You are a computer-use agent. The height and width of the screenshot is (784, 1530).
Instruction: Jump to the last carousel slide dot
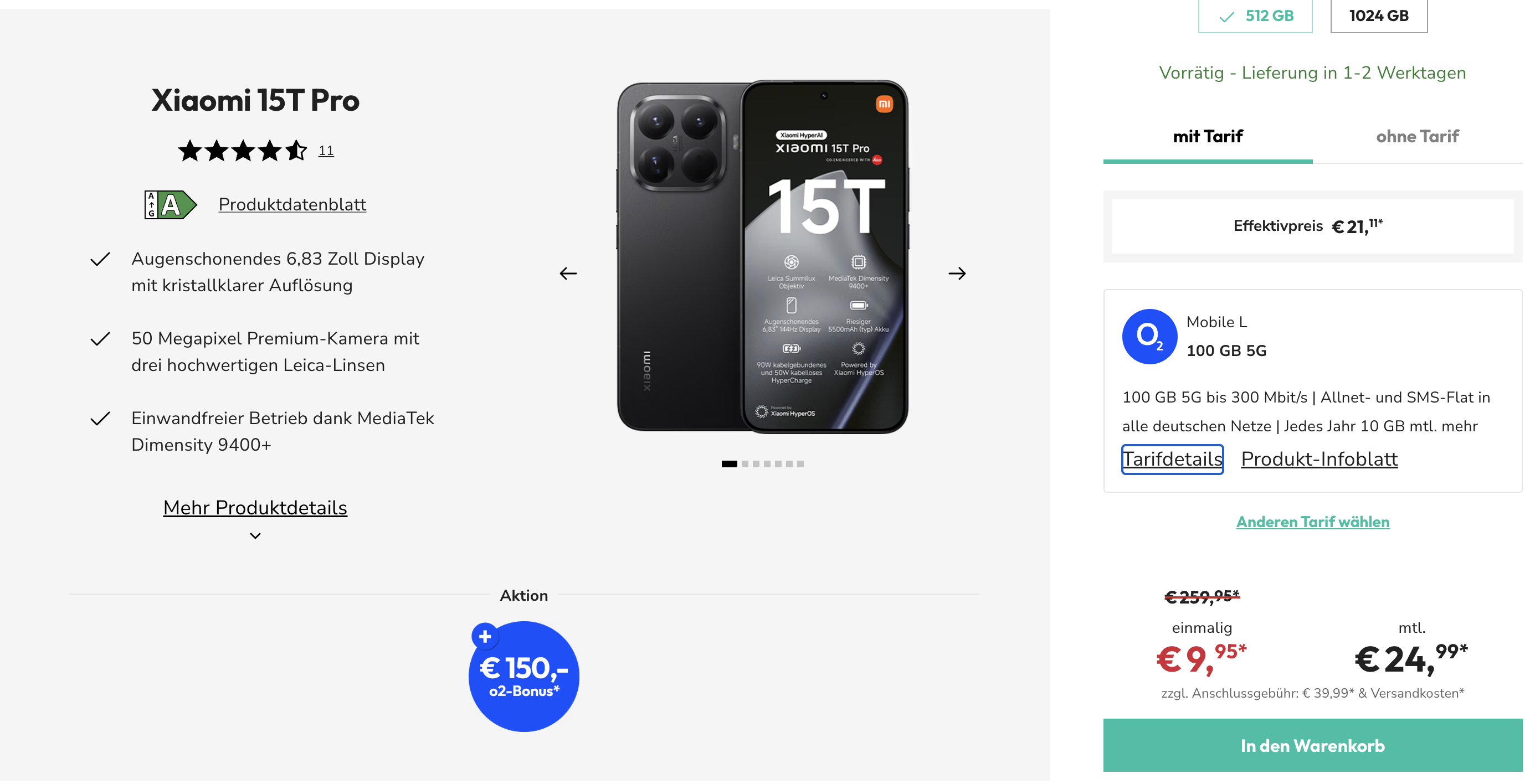click(800, 464)
